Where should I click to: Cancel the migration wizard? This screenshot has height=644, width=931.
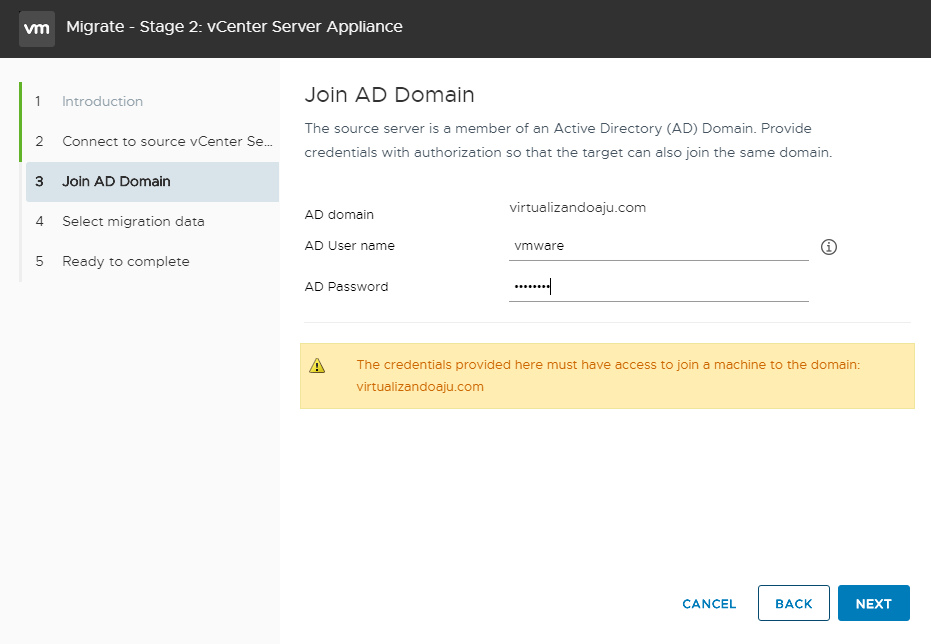click(709, 604)
